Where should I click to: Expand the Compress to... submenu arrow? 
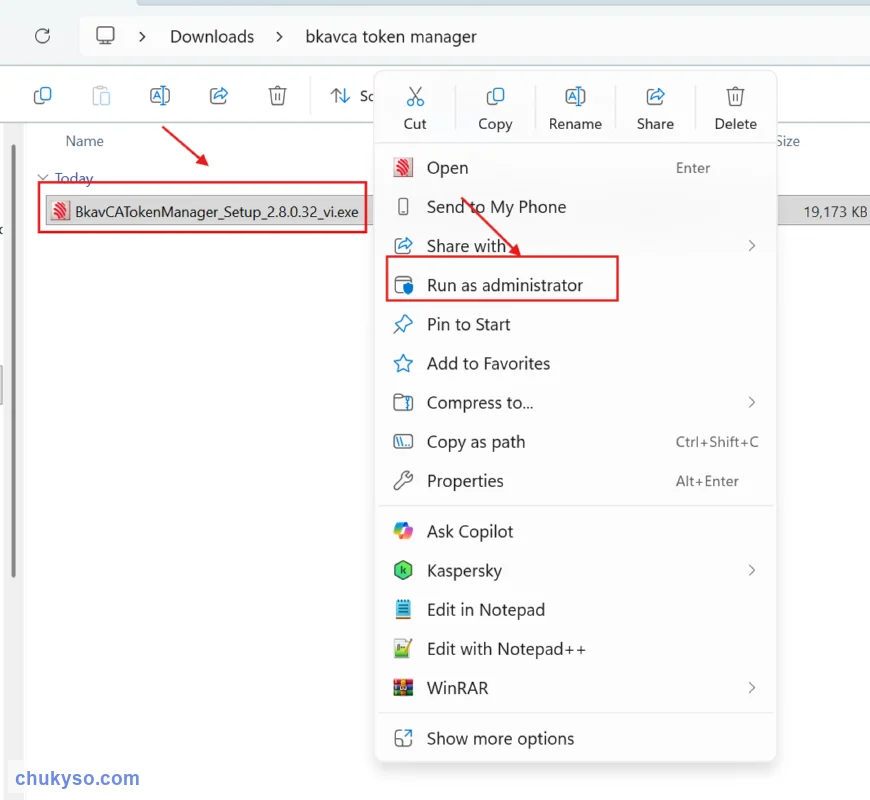click(x=752, y=403)
